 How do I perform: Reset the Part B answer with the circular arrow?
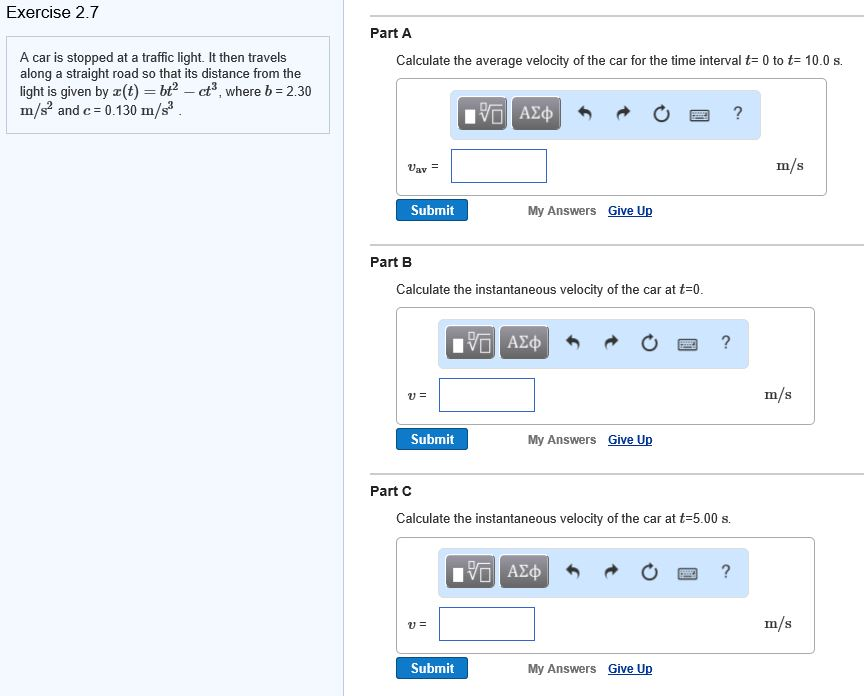pos(649,343)
